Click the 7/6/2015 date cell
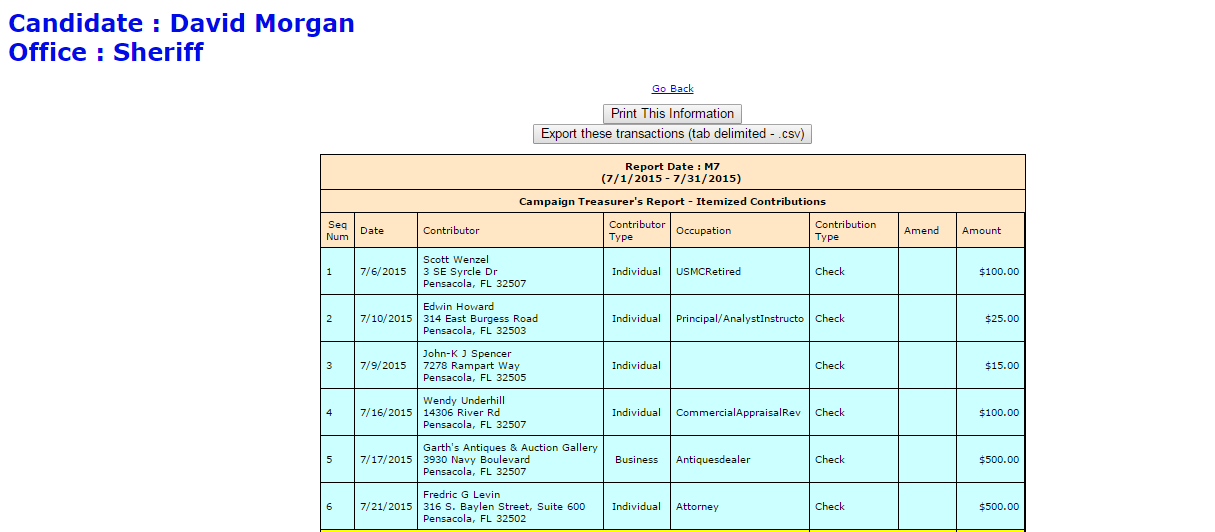 pyautogui.click(x=383, y=271)
